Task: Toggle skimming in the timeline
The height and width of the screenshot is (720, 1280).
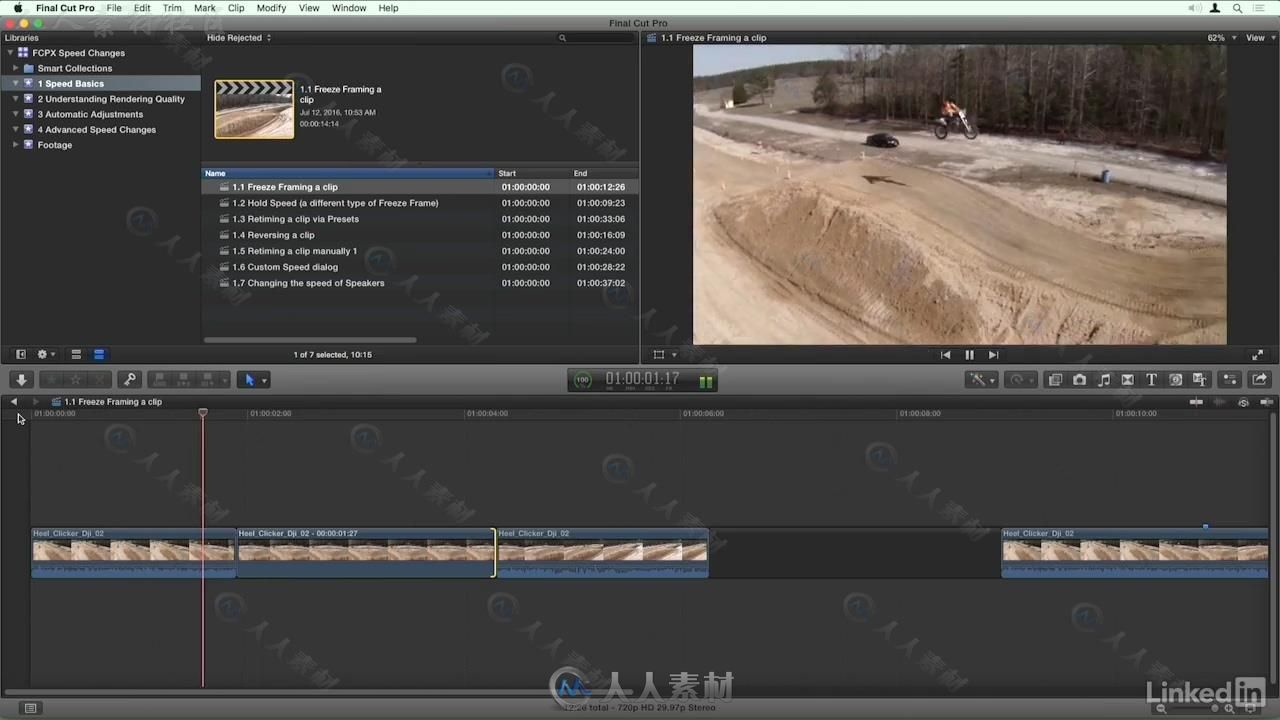Action: (1196, 402)
